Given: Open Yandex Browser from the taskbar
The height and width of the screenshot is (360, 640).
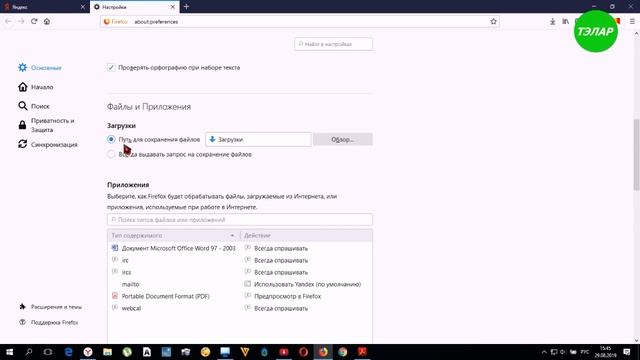Looking at the screenshot, I should pos(88,352).
